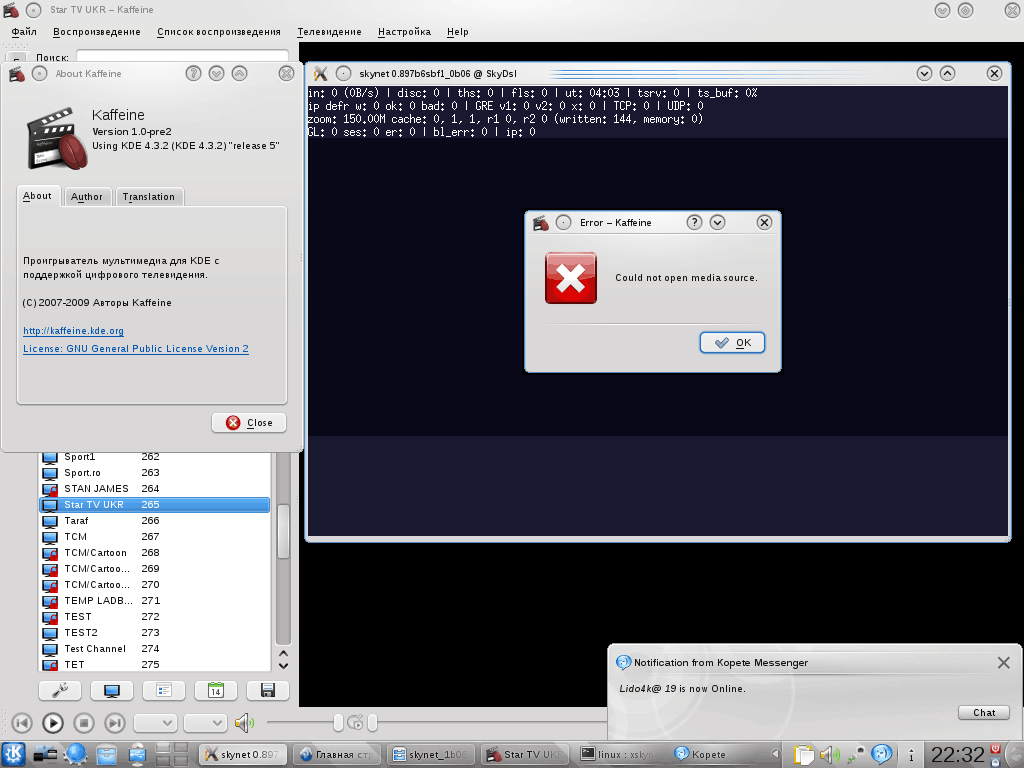Select channel TCM 267

tap(155, 537)
